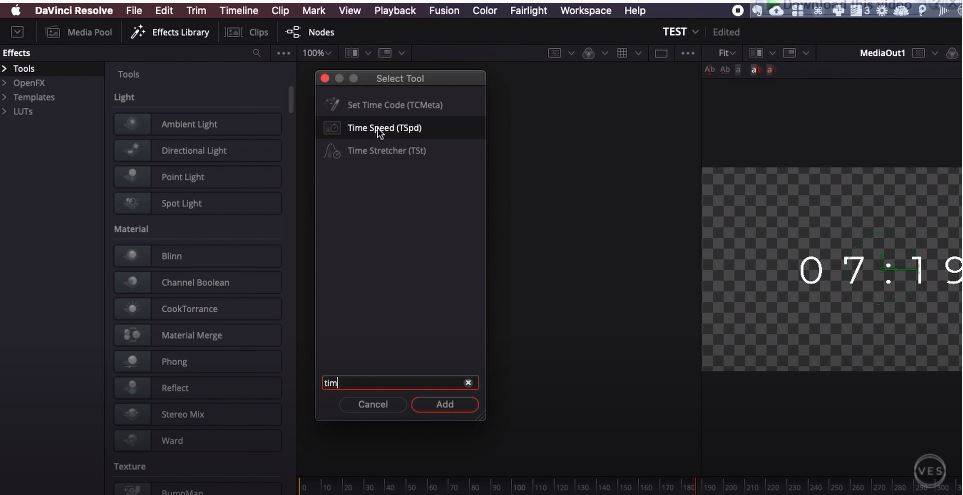
Task: Click the Material Merge effect label
Action: point(192,335)
